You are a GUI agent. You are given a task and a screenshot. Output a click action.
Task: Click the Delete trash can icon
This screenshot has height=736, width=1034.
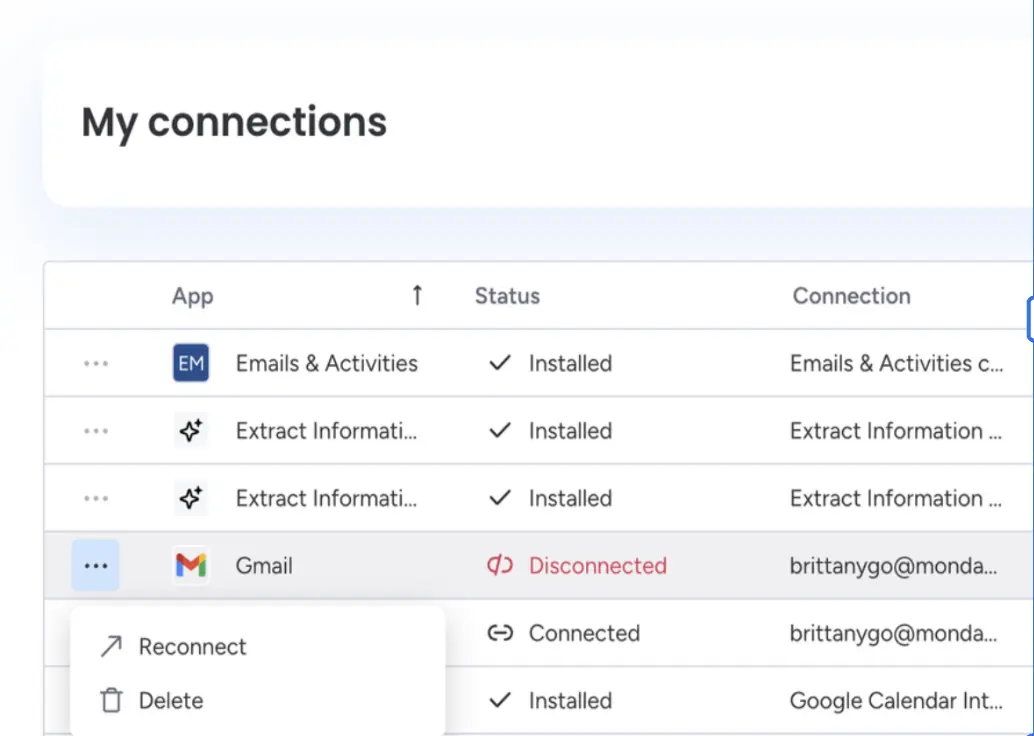(111, 700)
